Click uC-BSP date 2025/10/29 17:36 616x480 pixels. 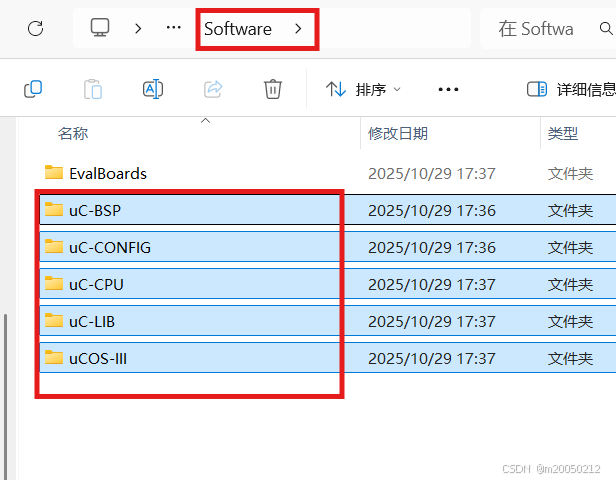pyautogui.click(x=432, y=211)
